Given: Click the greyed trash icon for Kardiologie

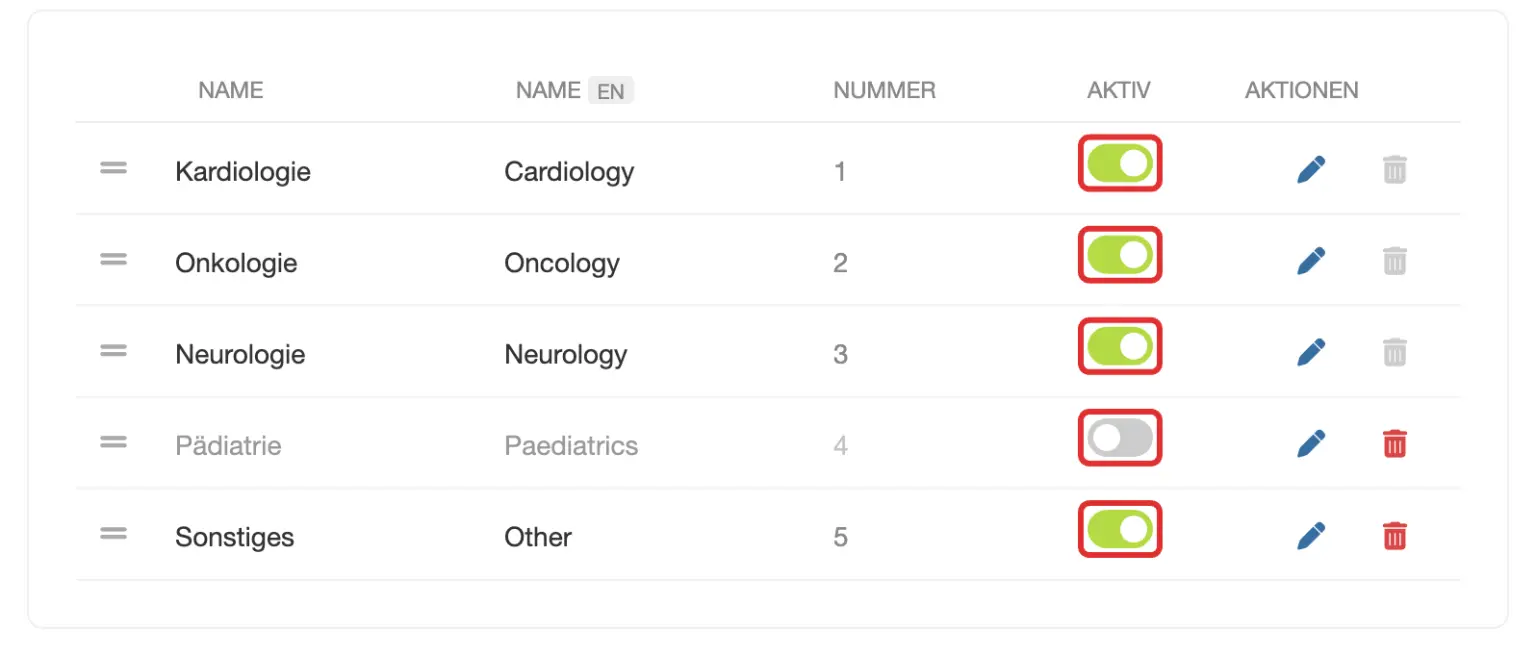Looking at the screenshot, I should [1394, 170].
